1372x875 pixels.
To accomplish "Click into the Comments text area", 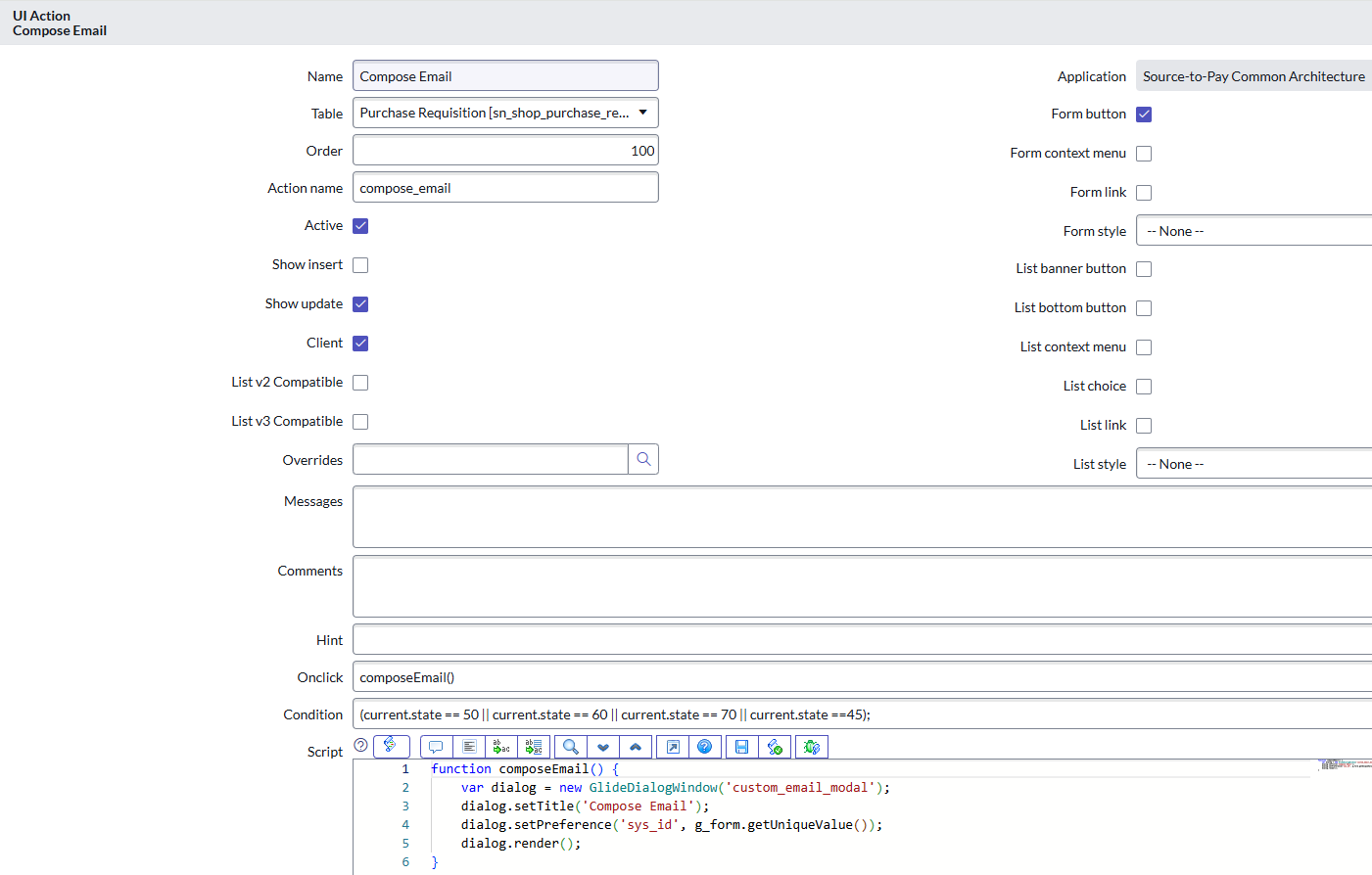I will [862, 586].
